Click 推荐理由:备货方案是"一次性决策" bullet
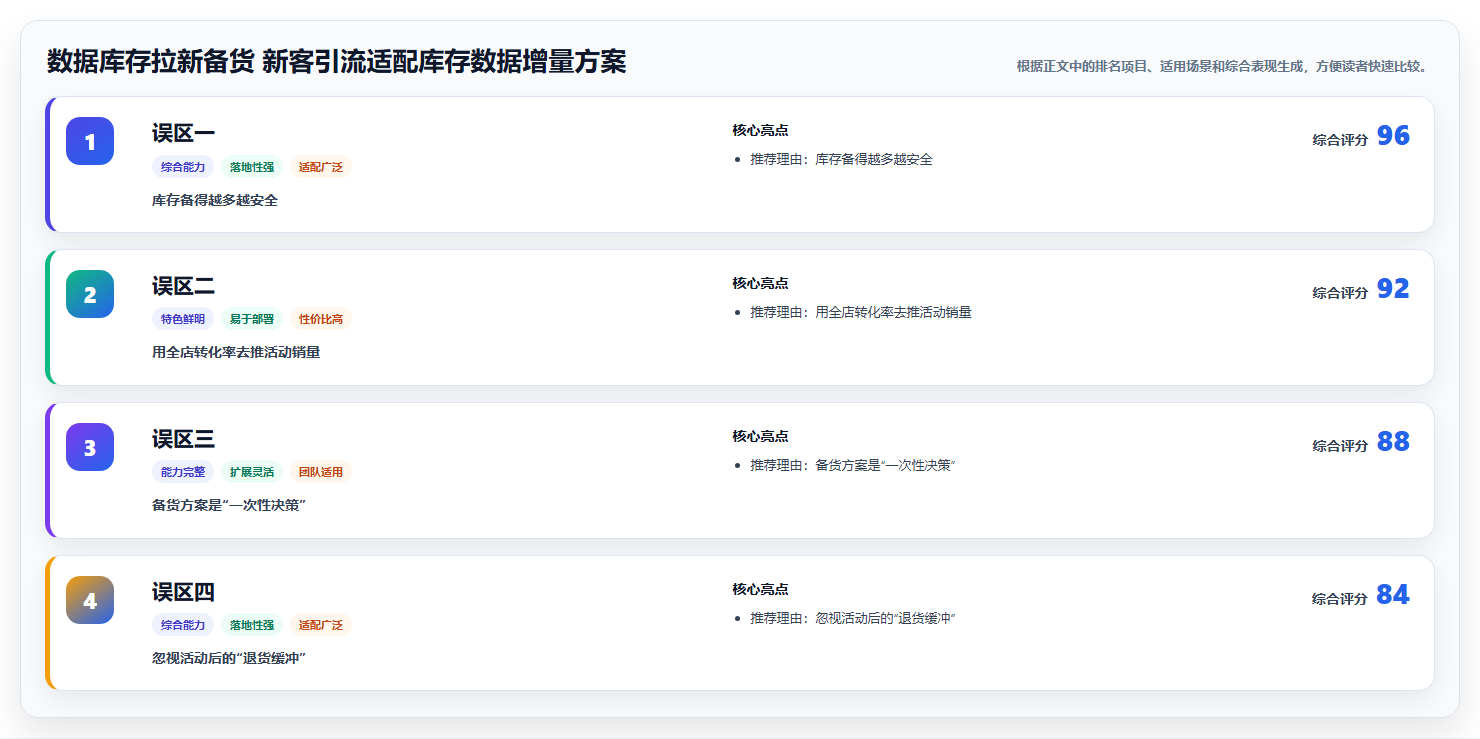The image size is (1480, 739). point(853,466)
